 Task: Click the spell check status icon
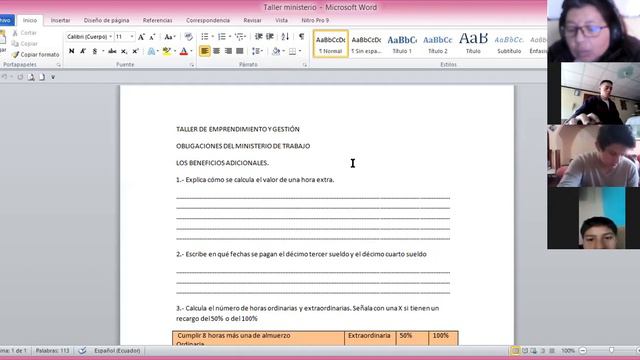[82, 351]
